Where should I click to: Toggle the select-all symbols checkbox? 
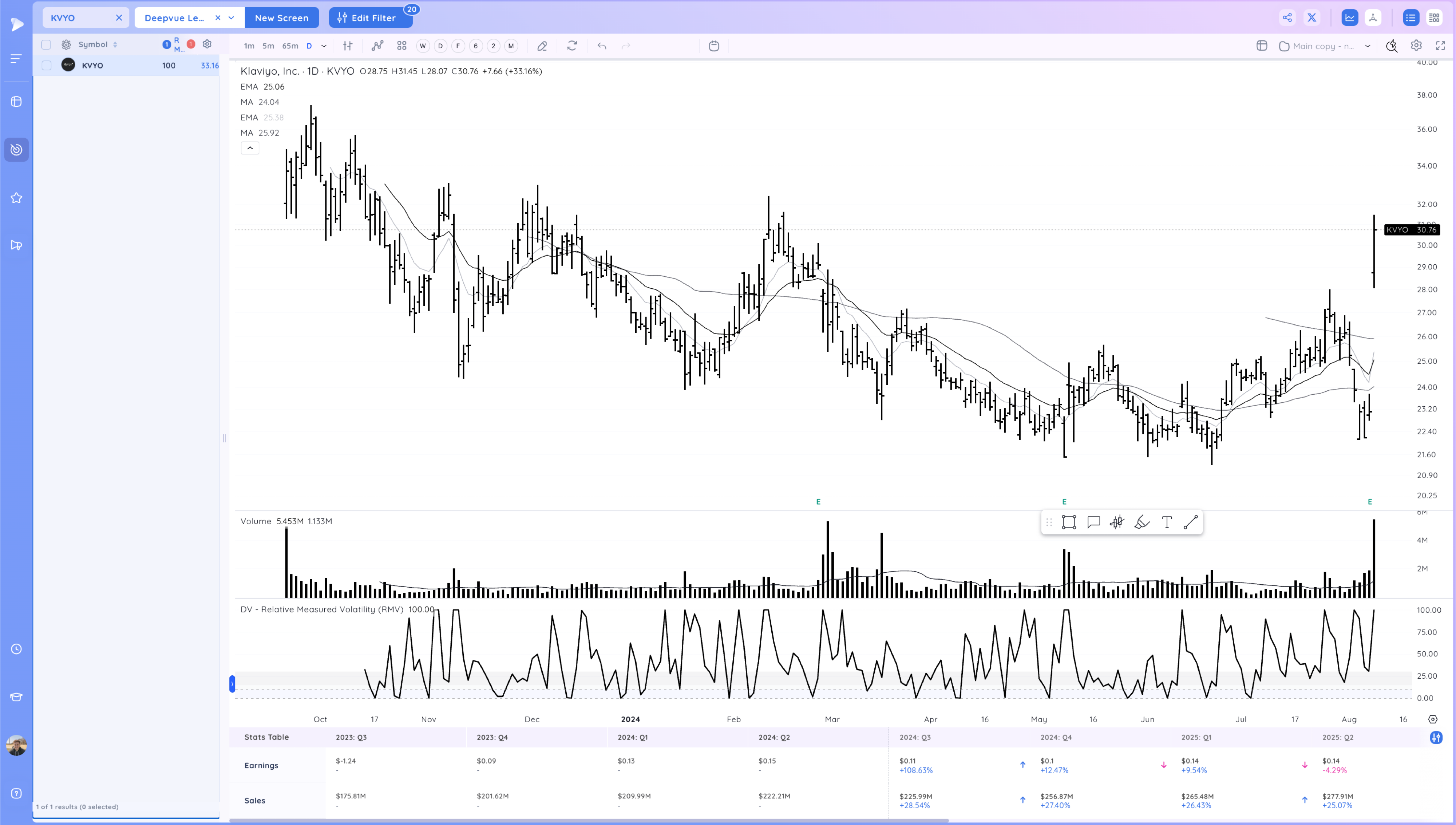pyautogui.click(x=47, y=44)
